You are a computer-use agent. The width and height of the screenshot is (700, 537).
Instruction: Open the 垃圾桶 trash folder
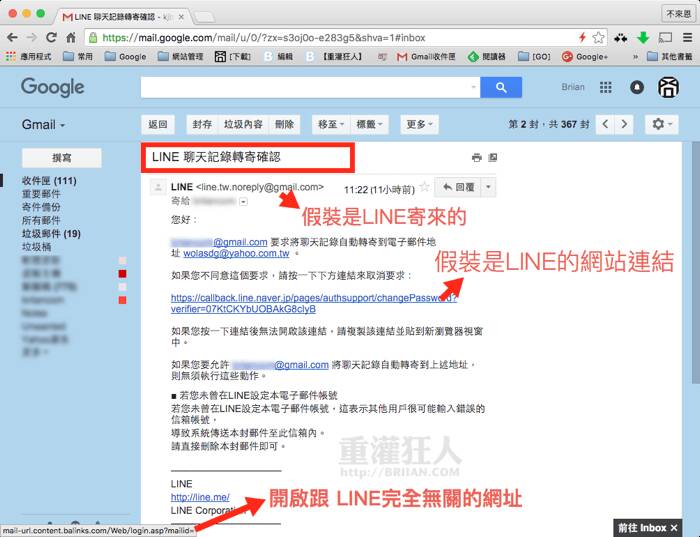pos(36,247)
